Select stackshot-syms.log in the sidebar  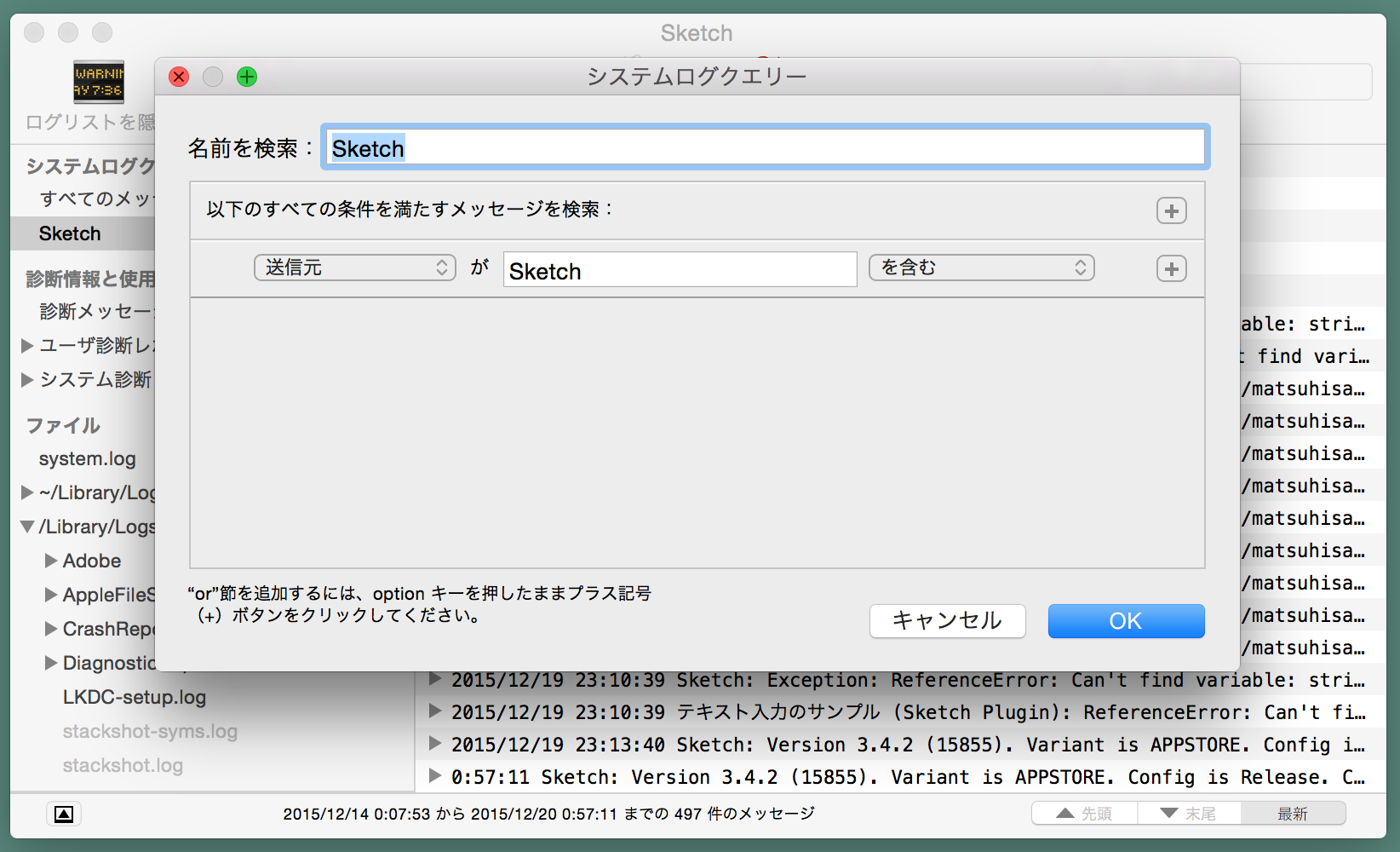(x=150, y=731)
